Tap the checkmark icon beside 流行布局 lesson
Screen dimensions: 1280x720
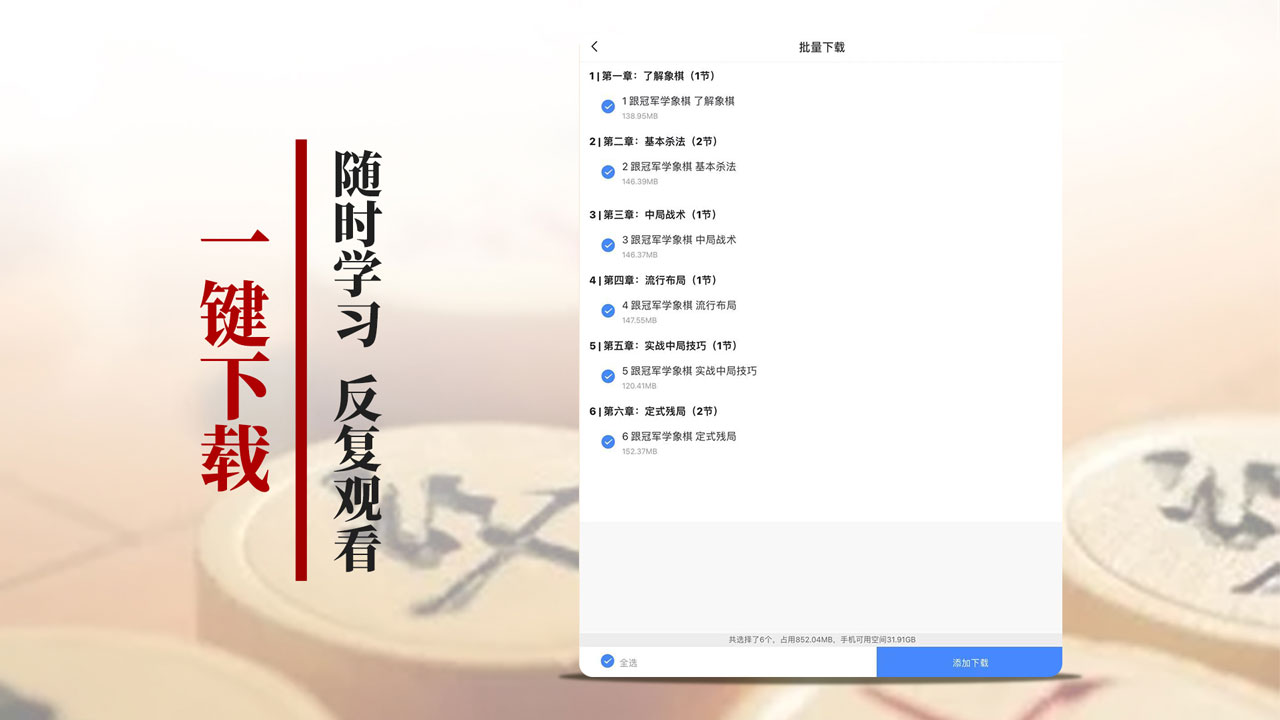tap(608, 310)
